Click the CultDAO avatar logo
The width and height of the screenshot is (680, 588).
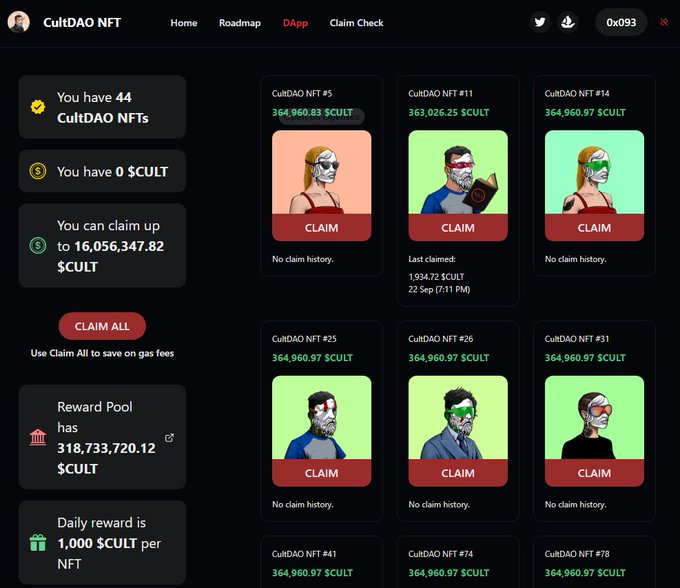19,22
